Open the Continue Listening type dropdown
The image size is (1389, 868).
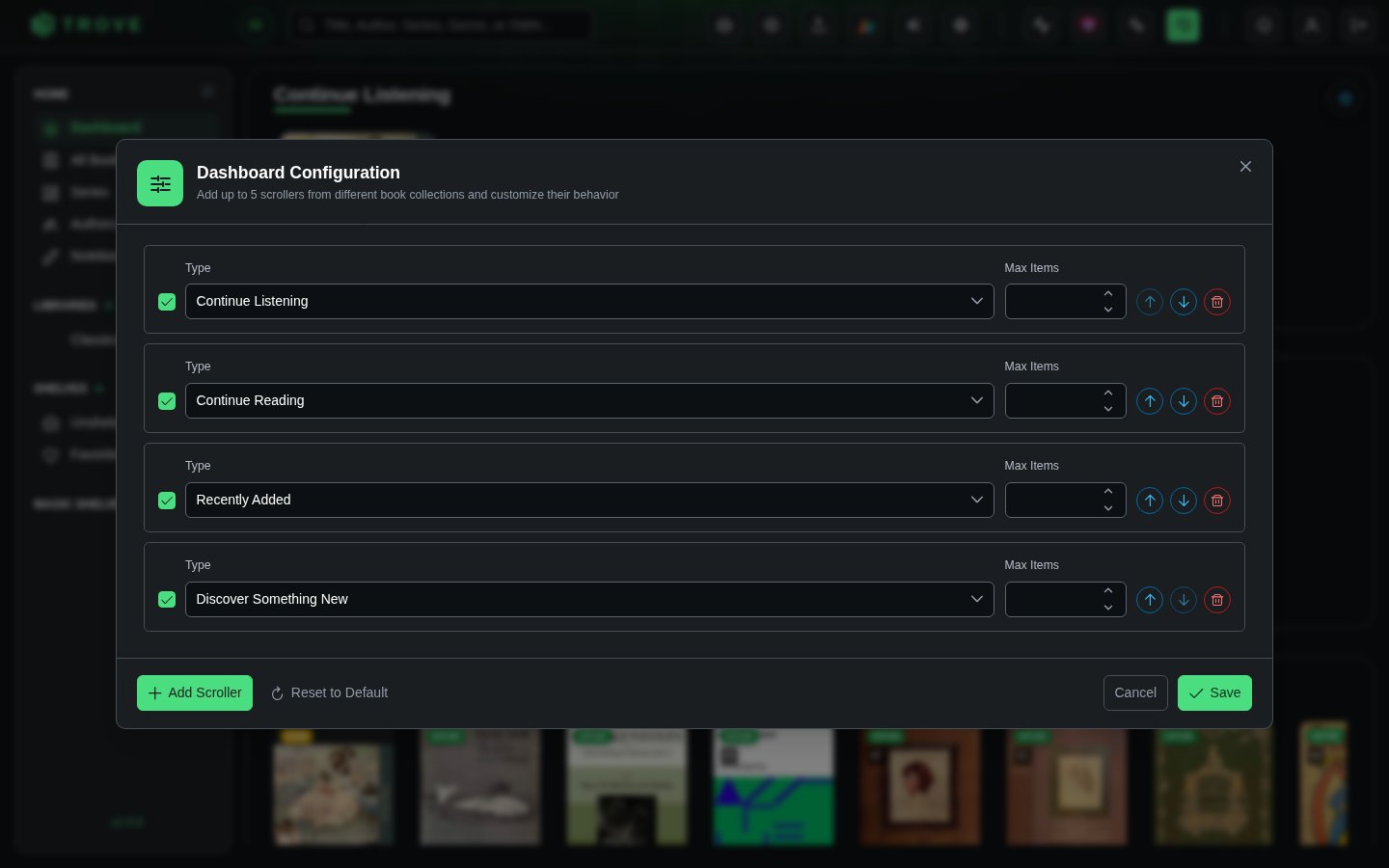tap(589, 301)
